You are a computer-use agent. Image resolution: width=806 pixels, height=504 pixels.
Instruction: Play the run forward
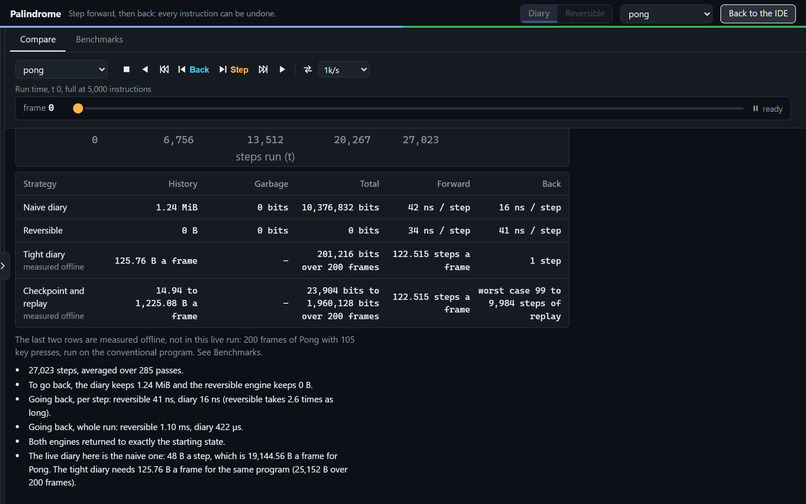point(282,69)
